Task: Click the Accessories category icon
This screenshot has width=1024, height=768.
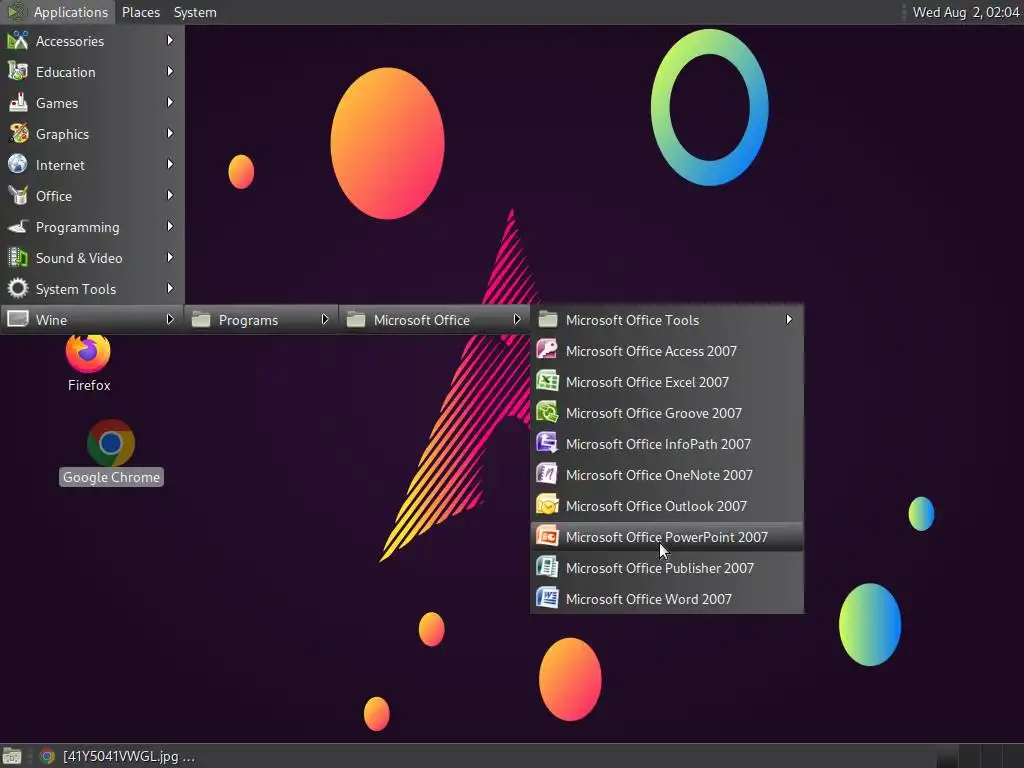Action: pos(18,40)
